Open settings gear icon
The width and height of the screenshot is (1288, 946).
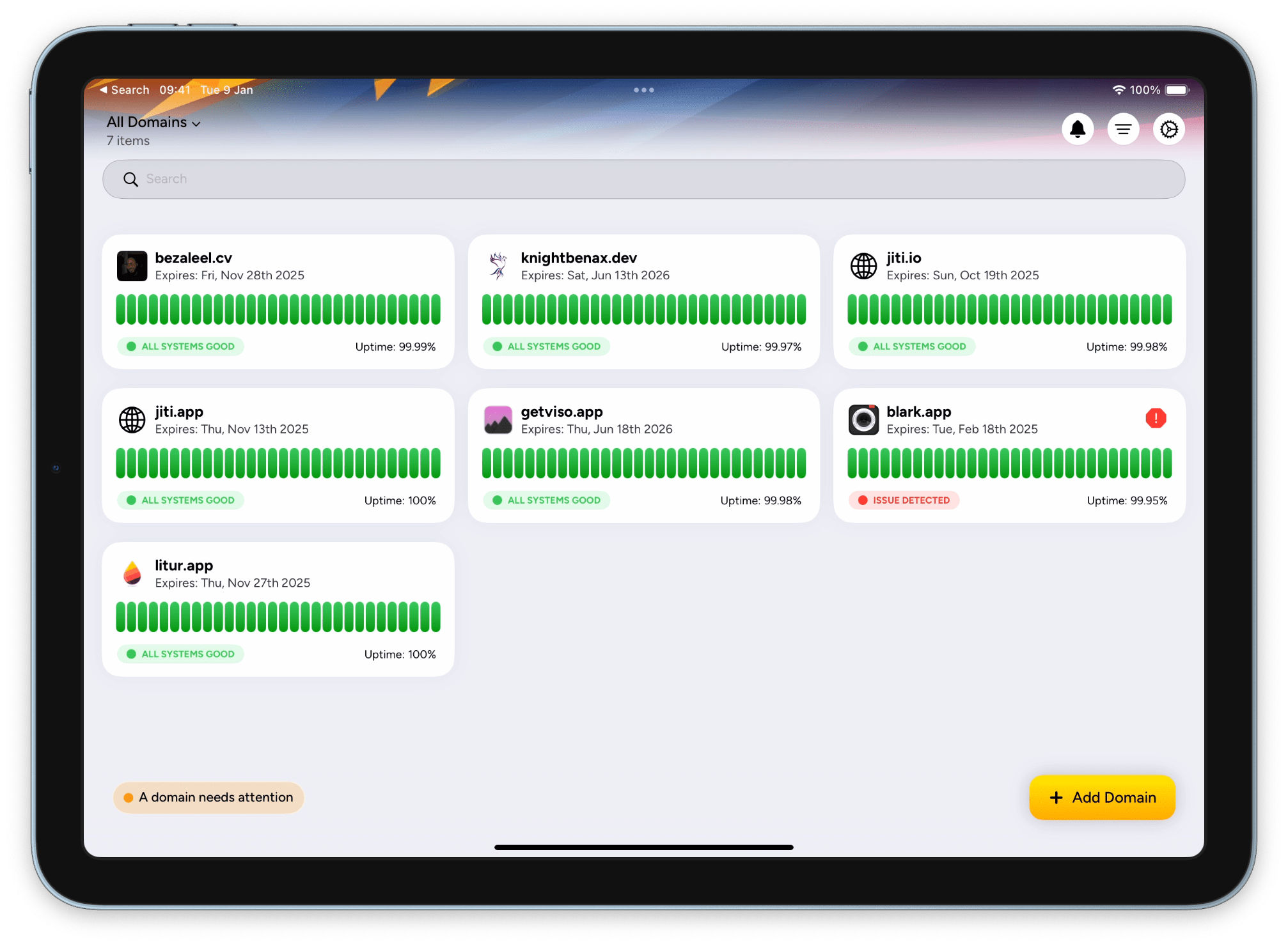coord(1168,129)
